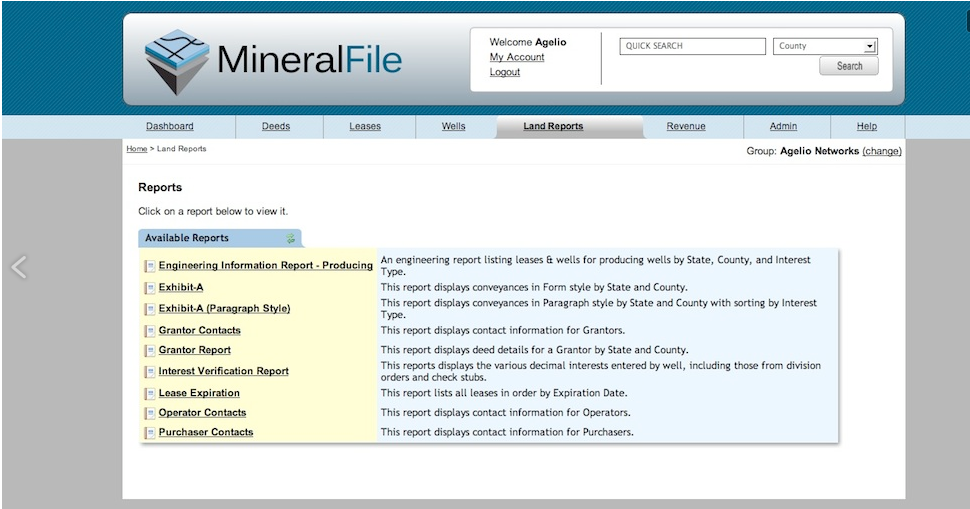Open the Interest Verification Report

(x=223, y=371)
